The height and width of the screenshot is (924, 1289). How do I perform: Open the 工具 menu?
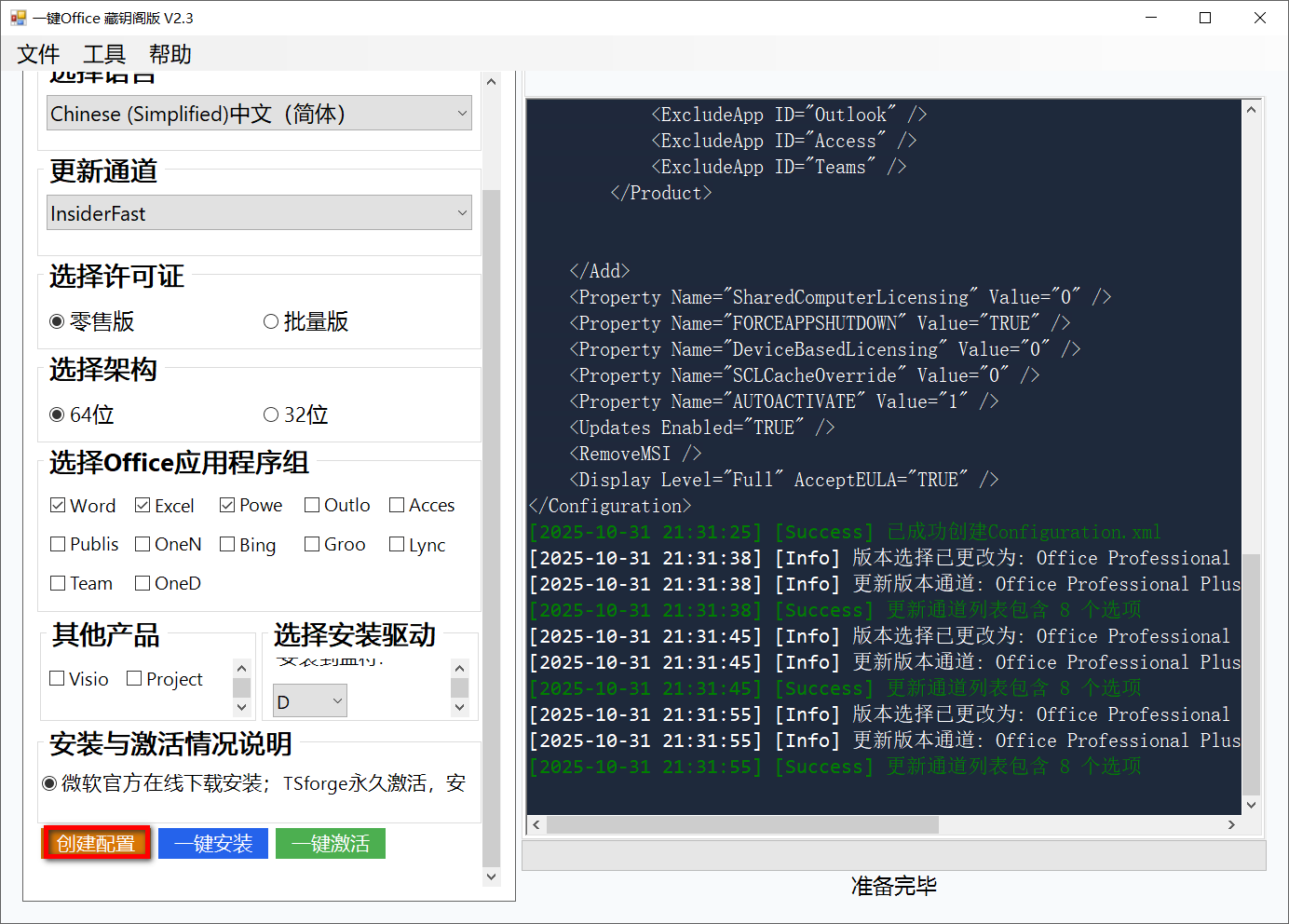(102, 54)
